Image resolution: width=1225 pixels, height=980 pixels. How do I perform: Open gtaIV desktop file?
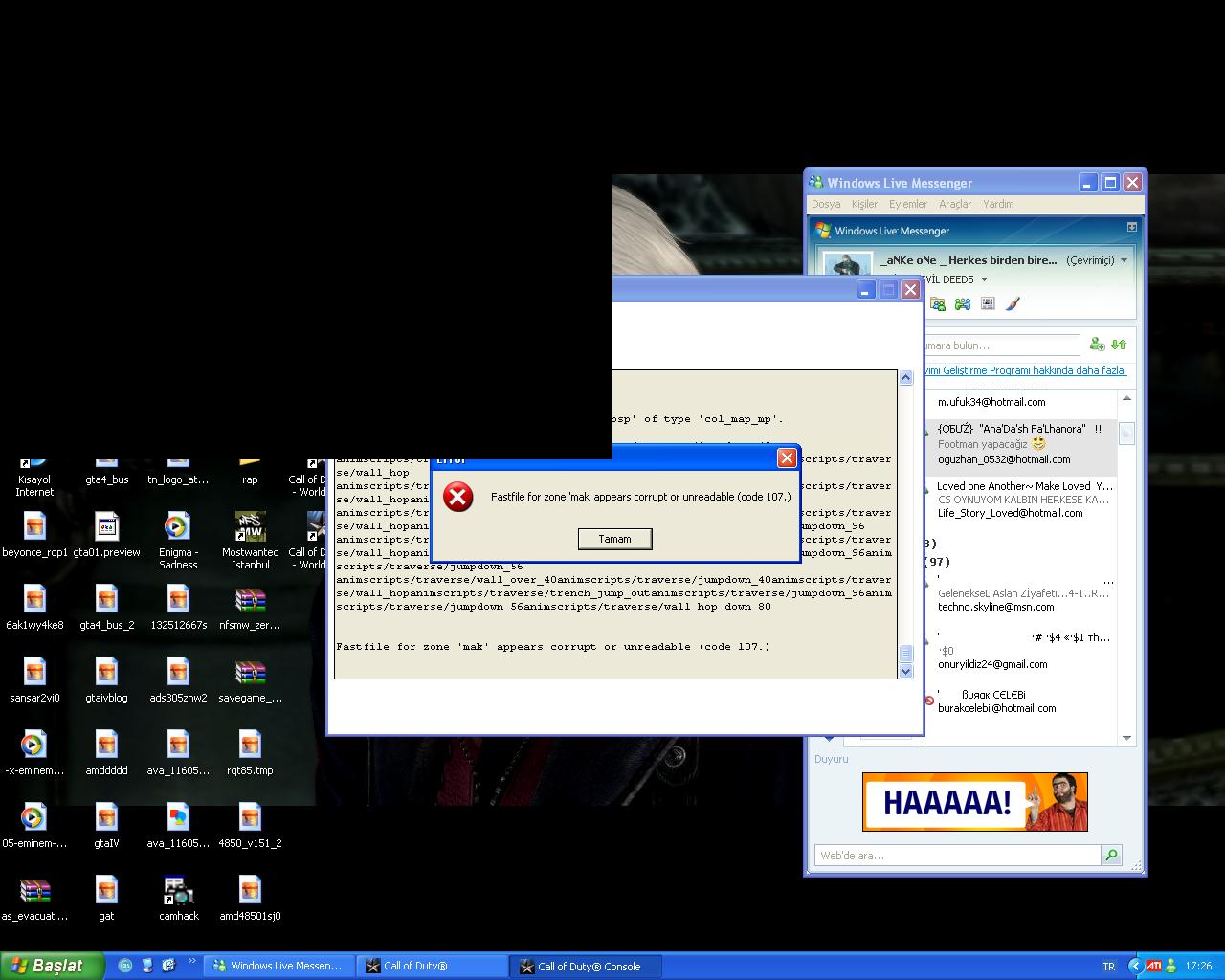click(106, 826)
